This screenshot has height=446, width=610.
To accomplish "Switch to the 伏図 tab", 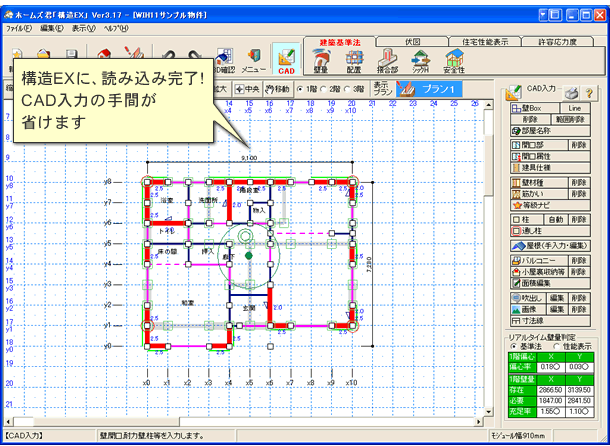I will pyautogui.click(x=412, y=42).
